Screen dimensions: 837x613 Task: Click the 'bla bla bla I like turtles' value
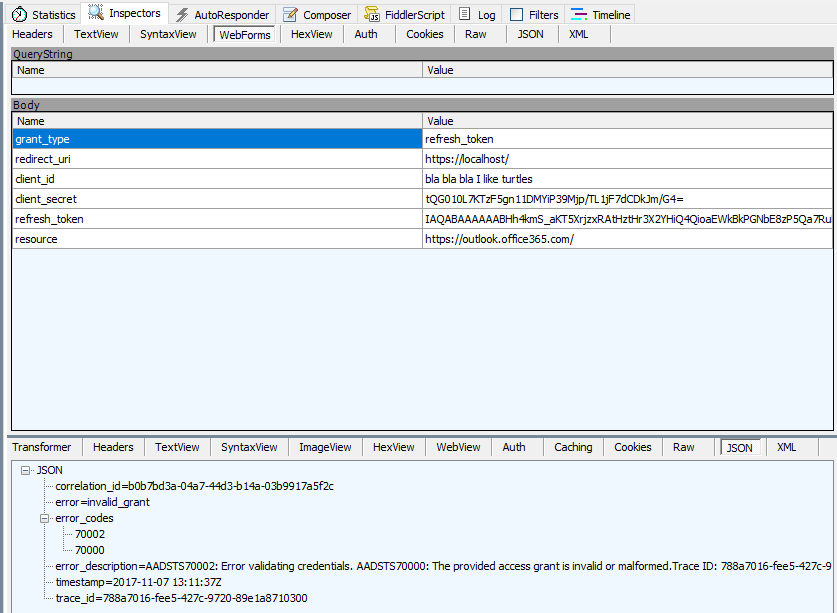pos(628,179)
